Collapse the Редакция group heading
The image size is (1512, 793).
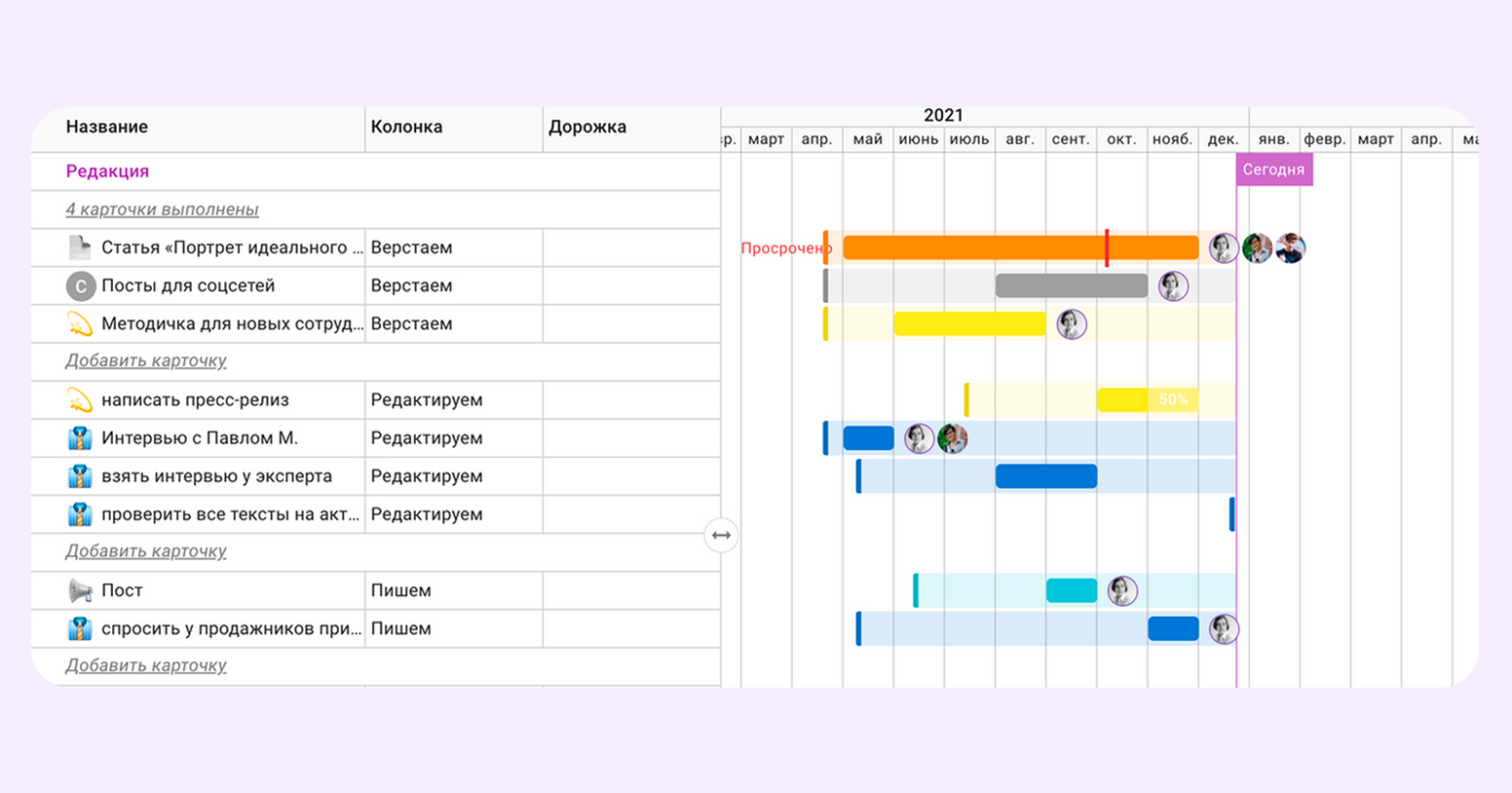click(x=107, y=171)
